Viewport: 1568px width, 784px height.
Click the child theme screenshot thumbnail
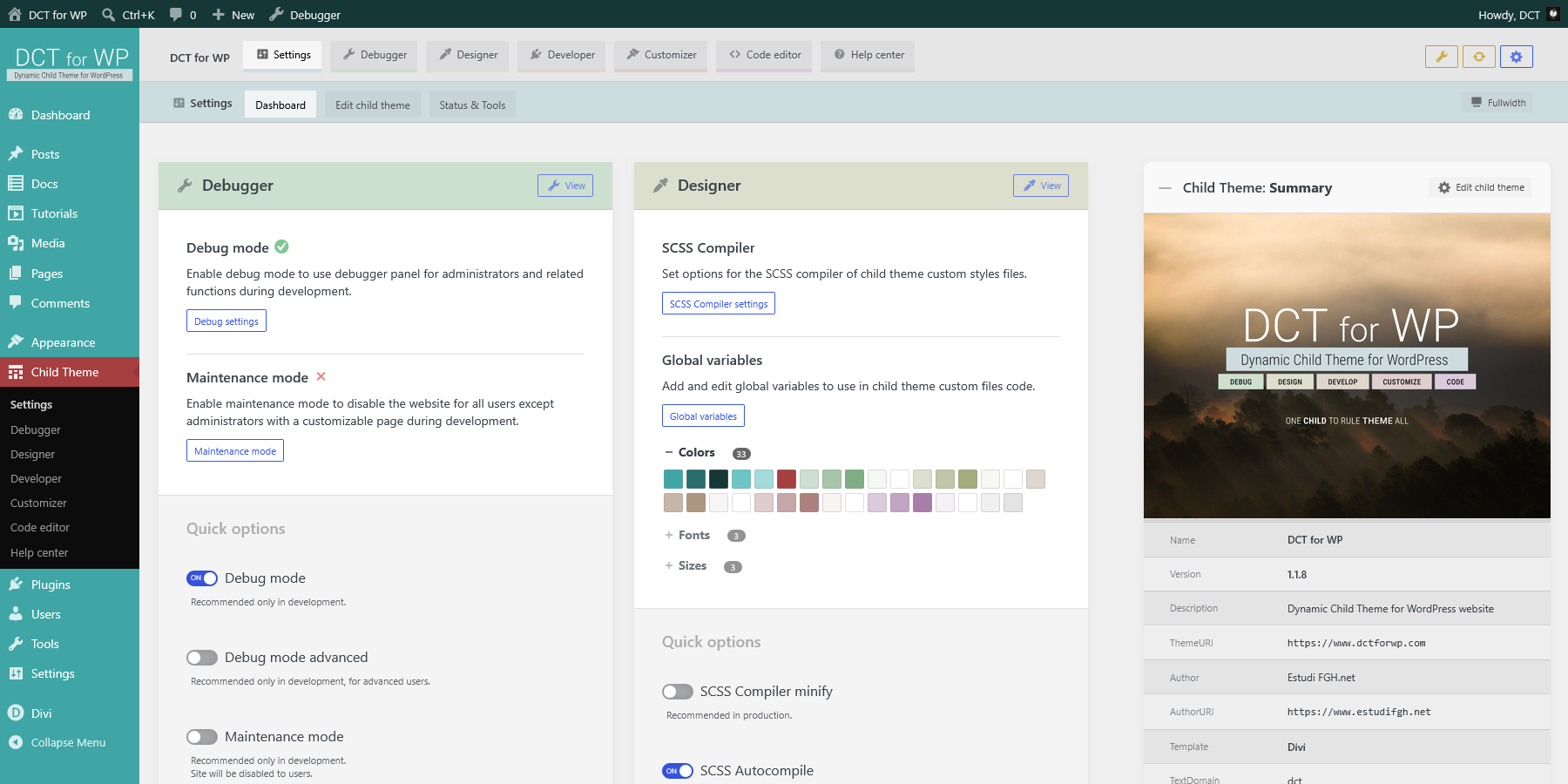point(1347,366)
